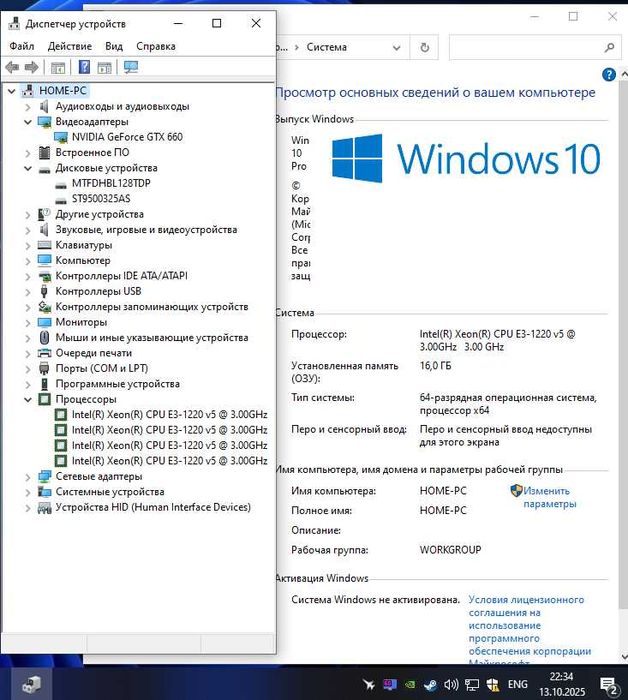Click the Контроллеры IDE ATA/ATAPI icon
The height and width of the screenshot is (700, 628).
click(44, 276)
